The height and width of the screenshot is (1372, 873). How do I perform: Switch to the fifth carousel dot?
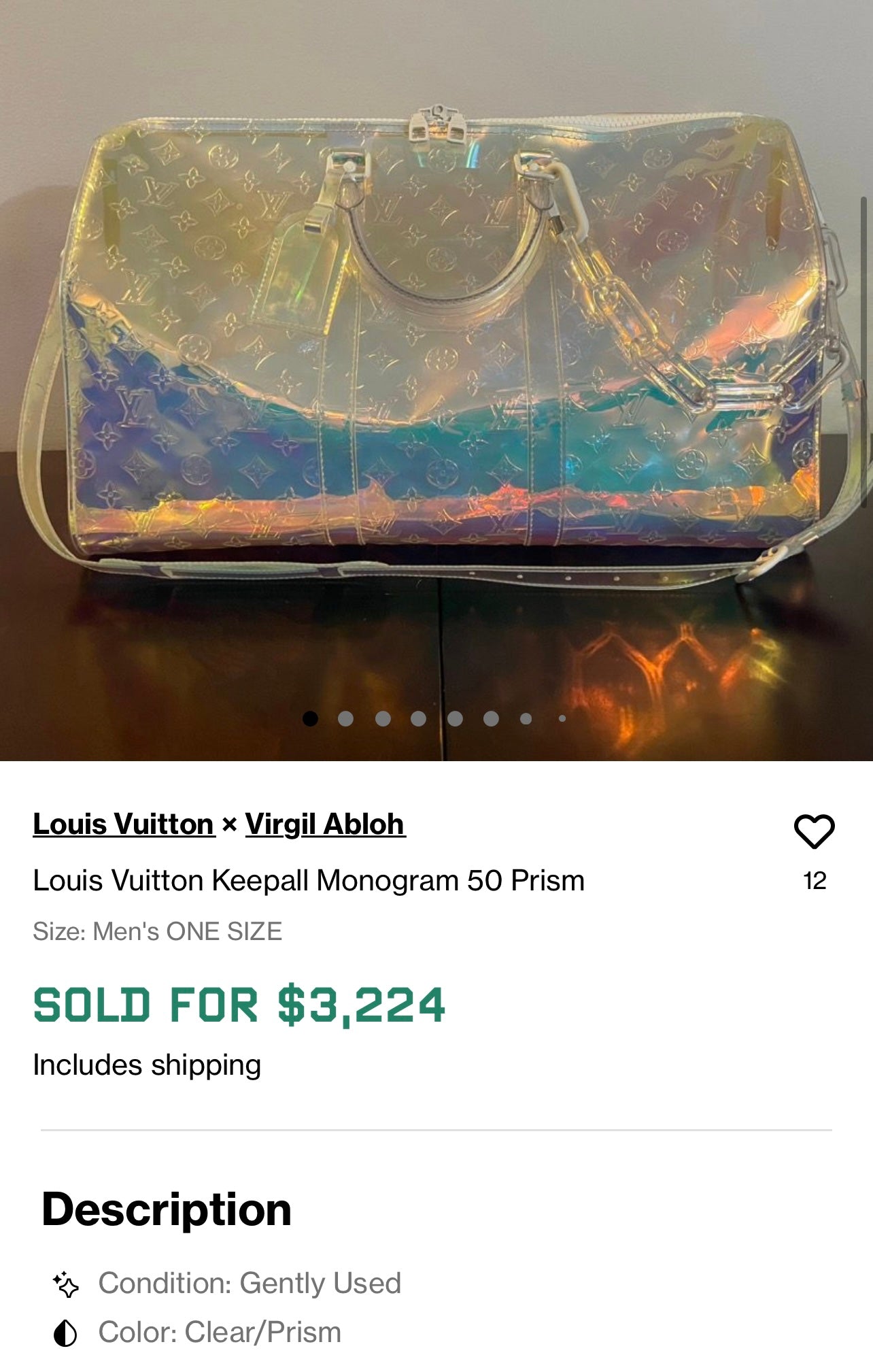(455, 718)
